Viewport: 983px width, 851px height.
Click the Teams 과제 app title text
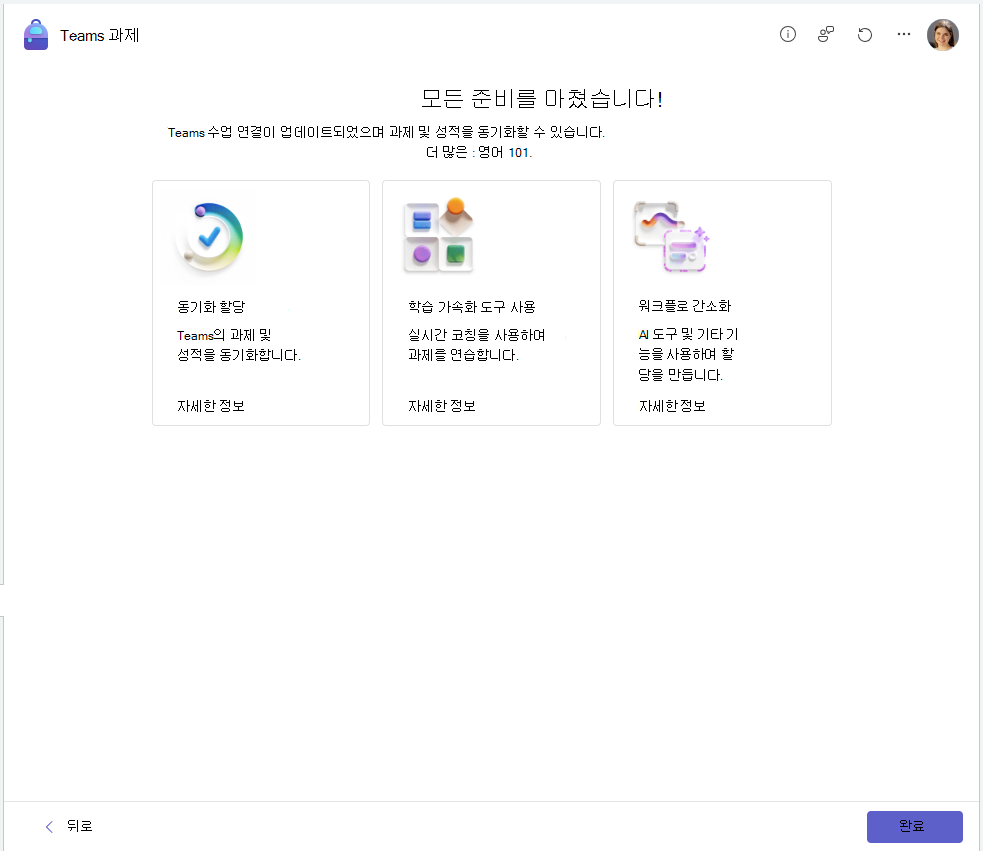click(x=100, y=35)
